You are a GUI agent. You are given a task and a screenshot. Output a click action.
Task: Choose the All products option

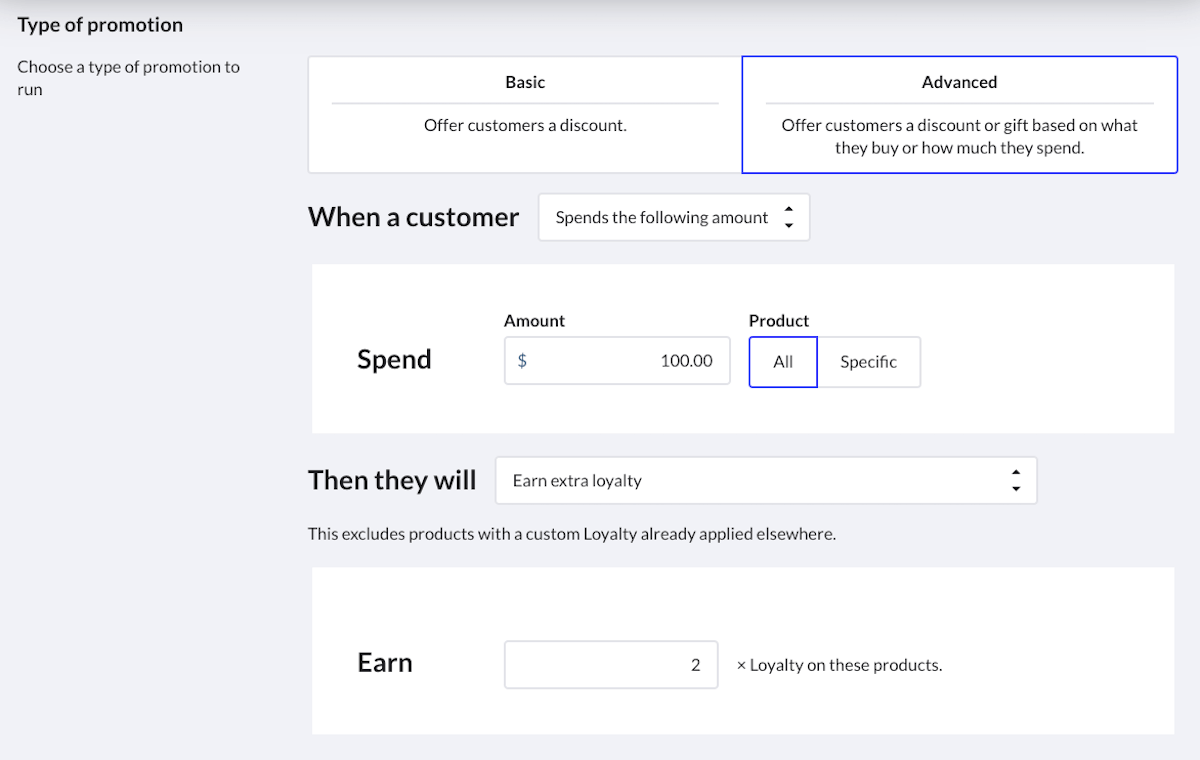[783, 362]
